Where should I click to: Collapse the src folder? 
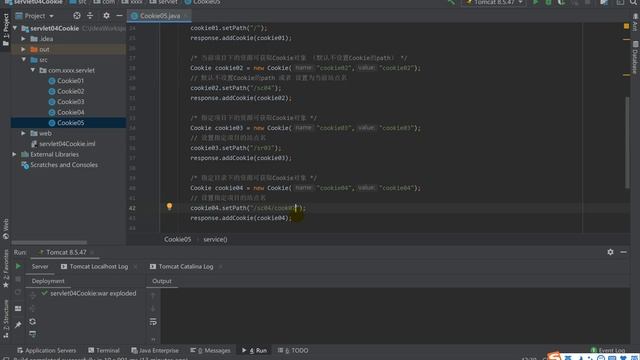click(24, 60)
